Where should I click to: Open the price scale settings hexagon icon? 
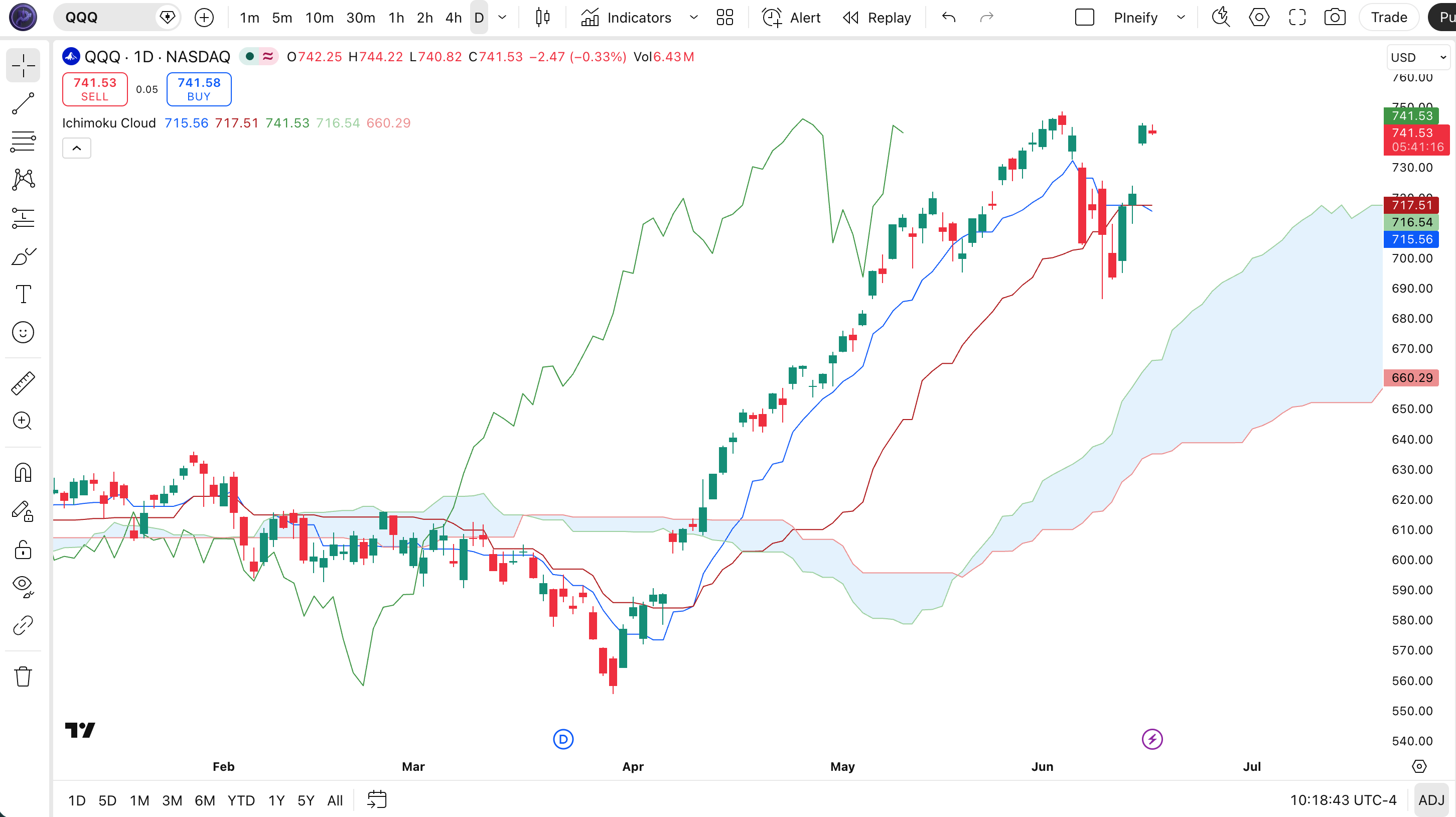coord(1419,766)
